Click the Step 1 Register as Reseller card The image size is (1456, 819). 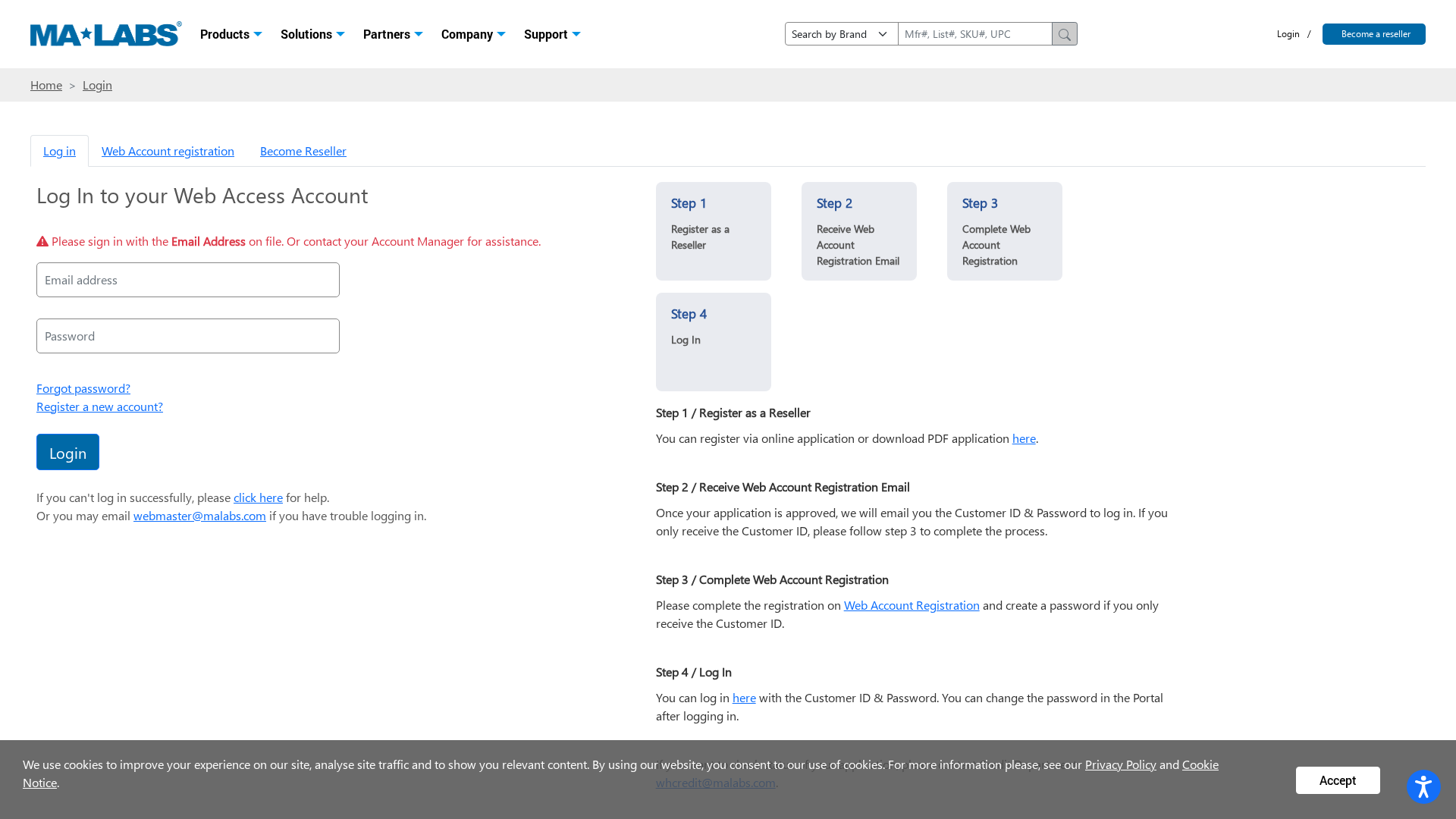point(713,231)
